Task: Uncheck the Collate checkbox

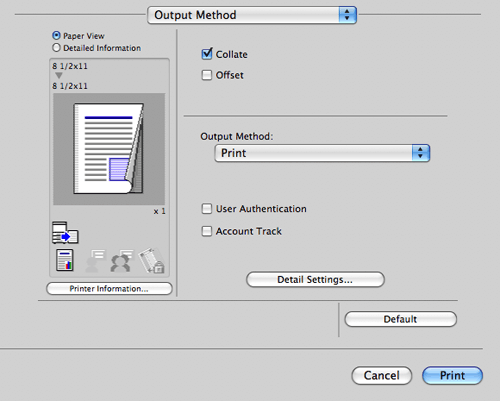Action: [x=207, y=54]
